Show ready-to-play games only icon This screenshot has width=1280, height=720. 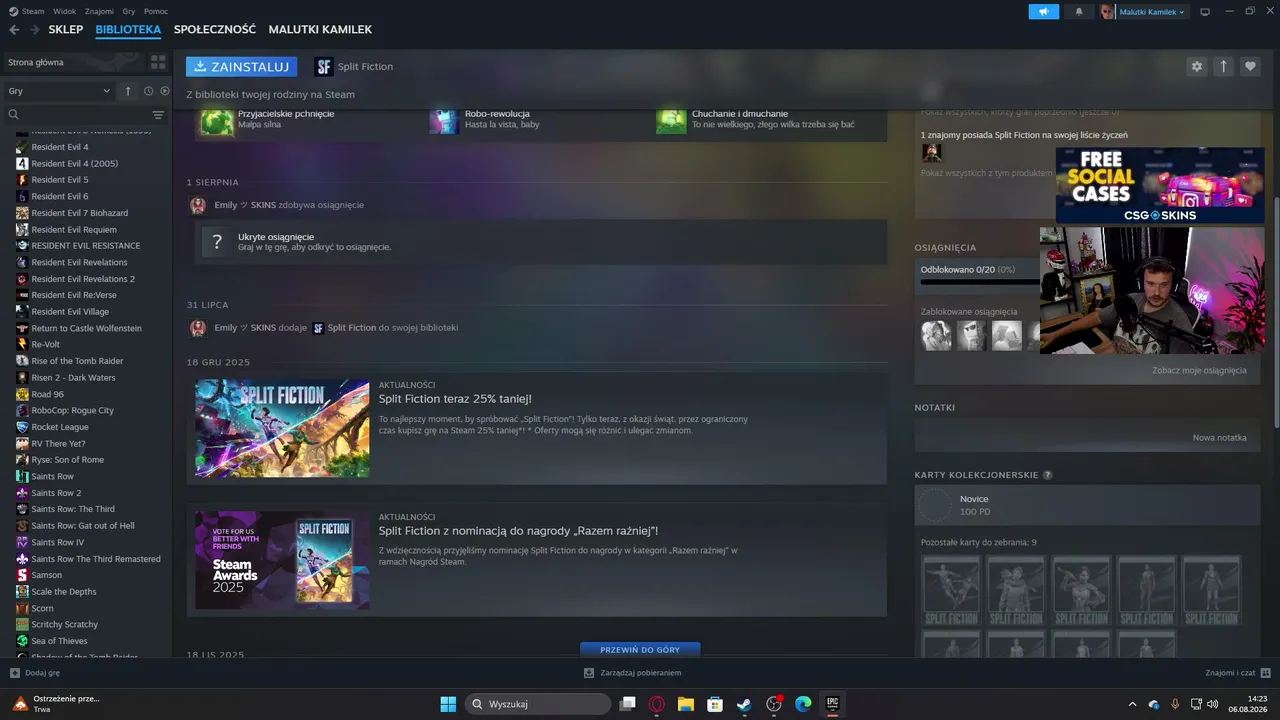(165, 91)
